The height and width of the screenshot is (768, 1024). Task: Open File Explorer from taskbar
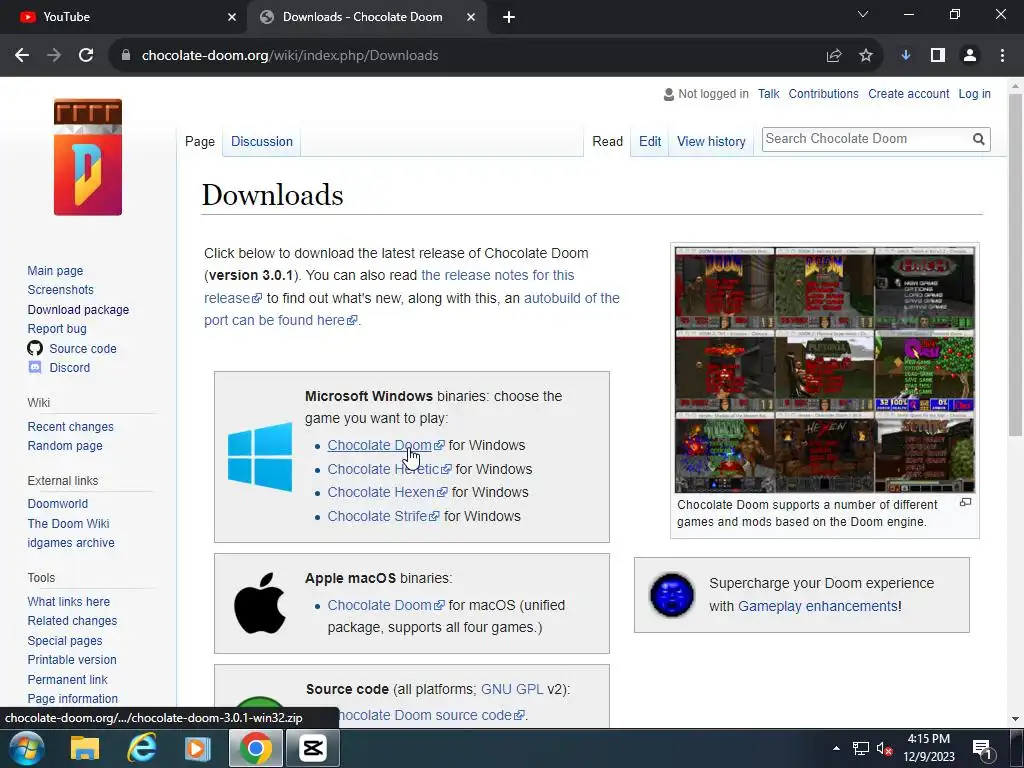click(x=85, y=748)
